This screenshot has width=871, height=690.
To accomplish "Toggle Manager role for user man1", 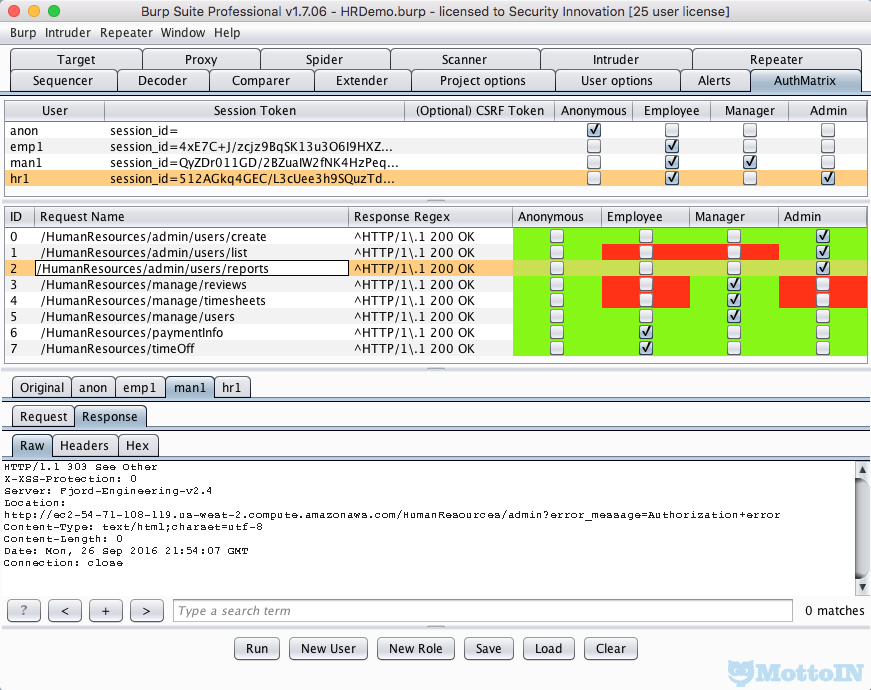I will (750, 162).
